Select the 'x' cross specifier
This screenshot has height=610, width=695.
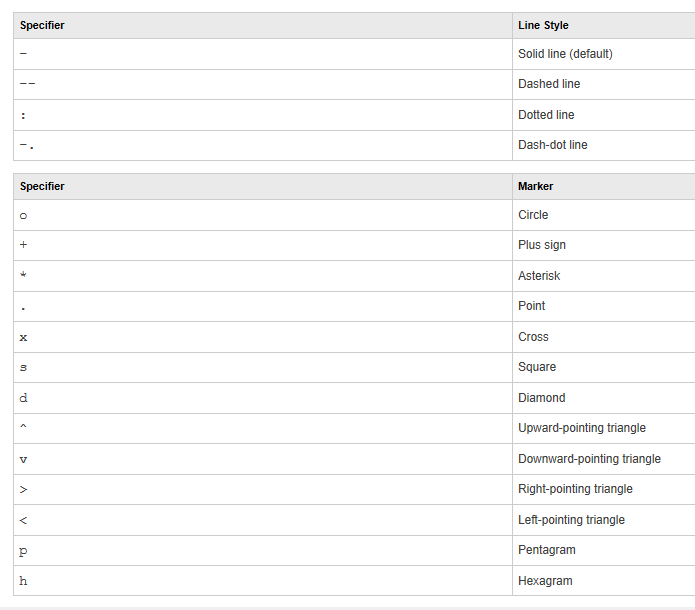[x=23, y=338]
